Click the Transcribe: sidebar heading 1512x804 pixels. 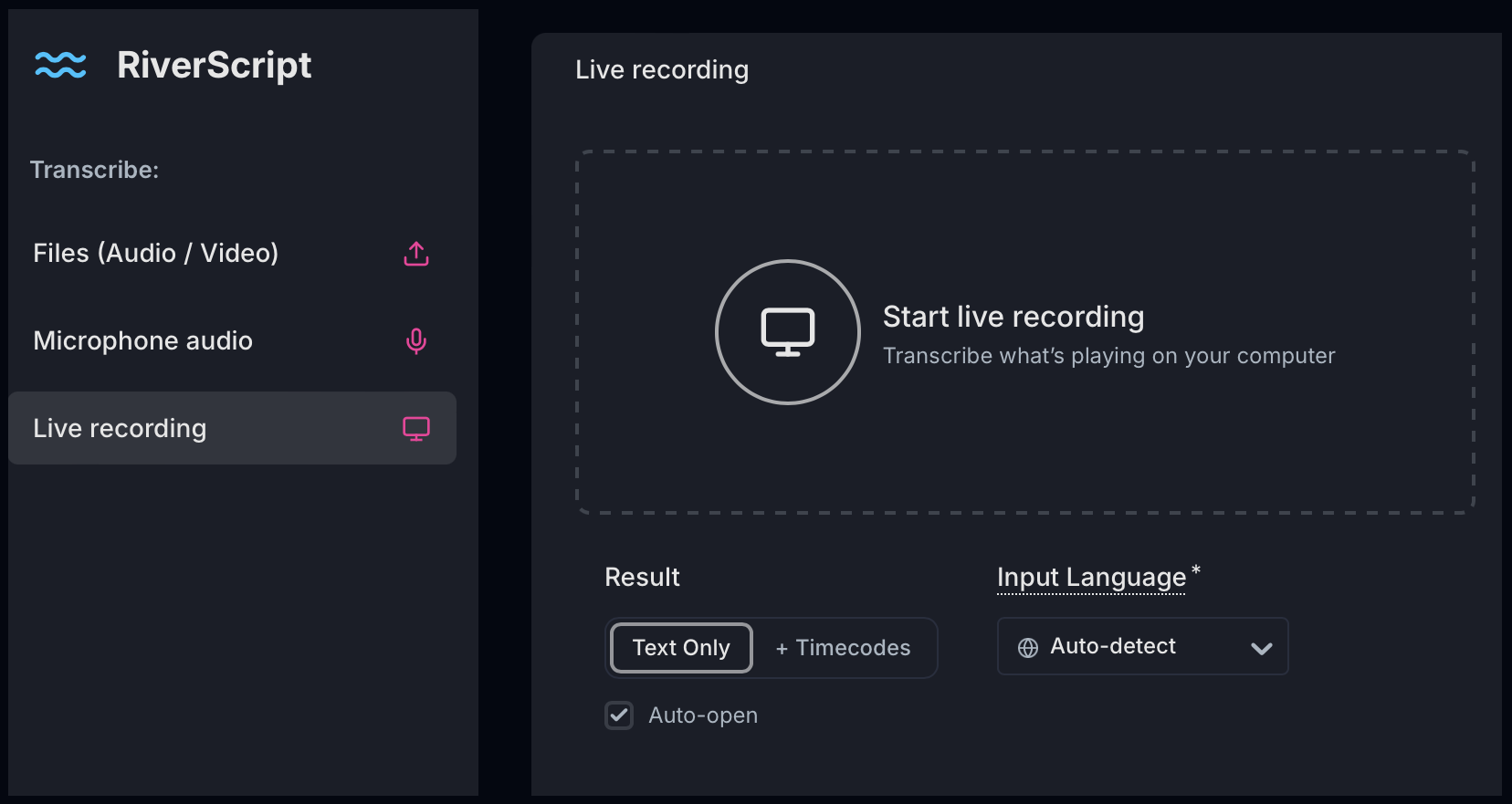point(94,170)
